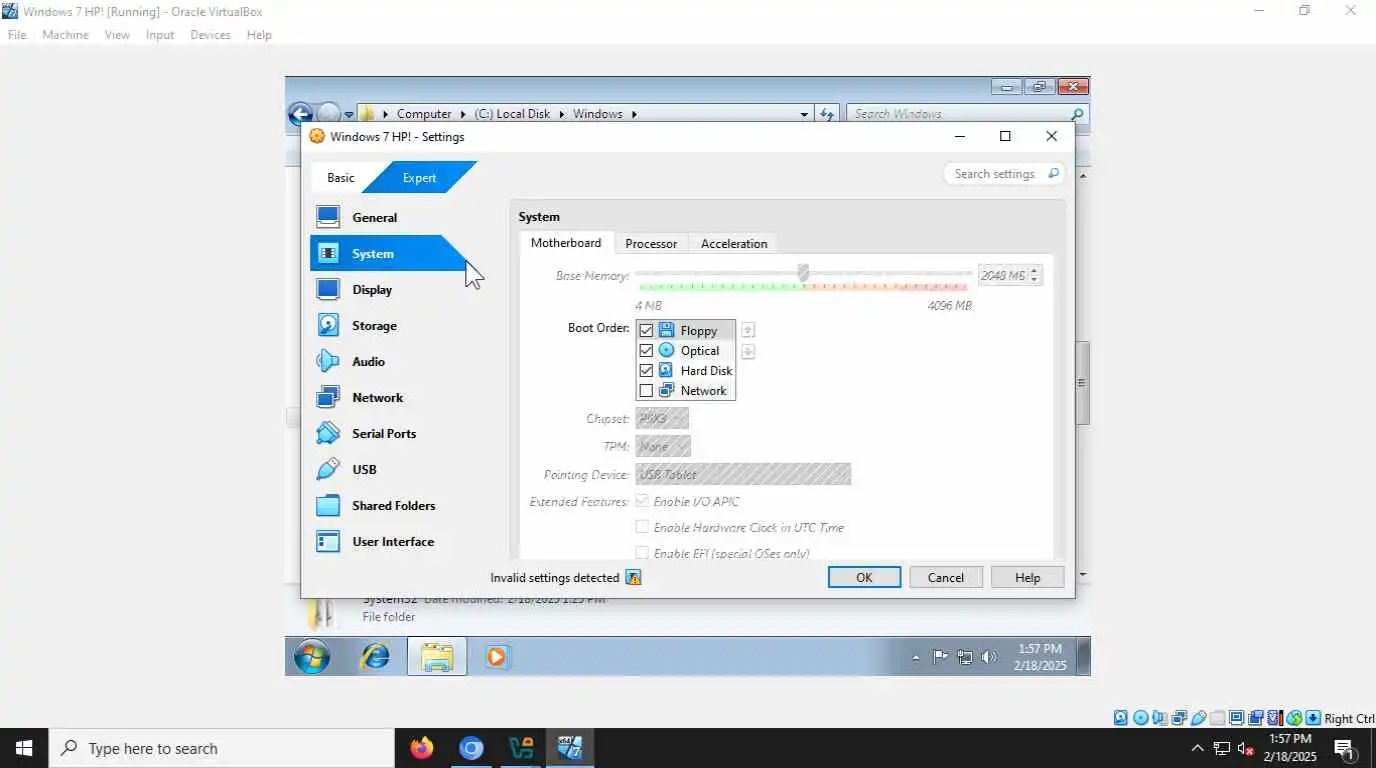Click the settings panel vertical scrollbar handle
Screen dimensions: 1376x768
point(1082,383)
